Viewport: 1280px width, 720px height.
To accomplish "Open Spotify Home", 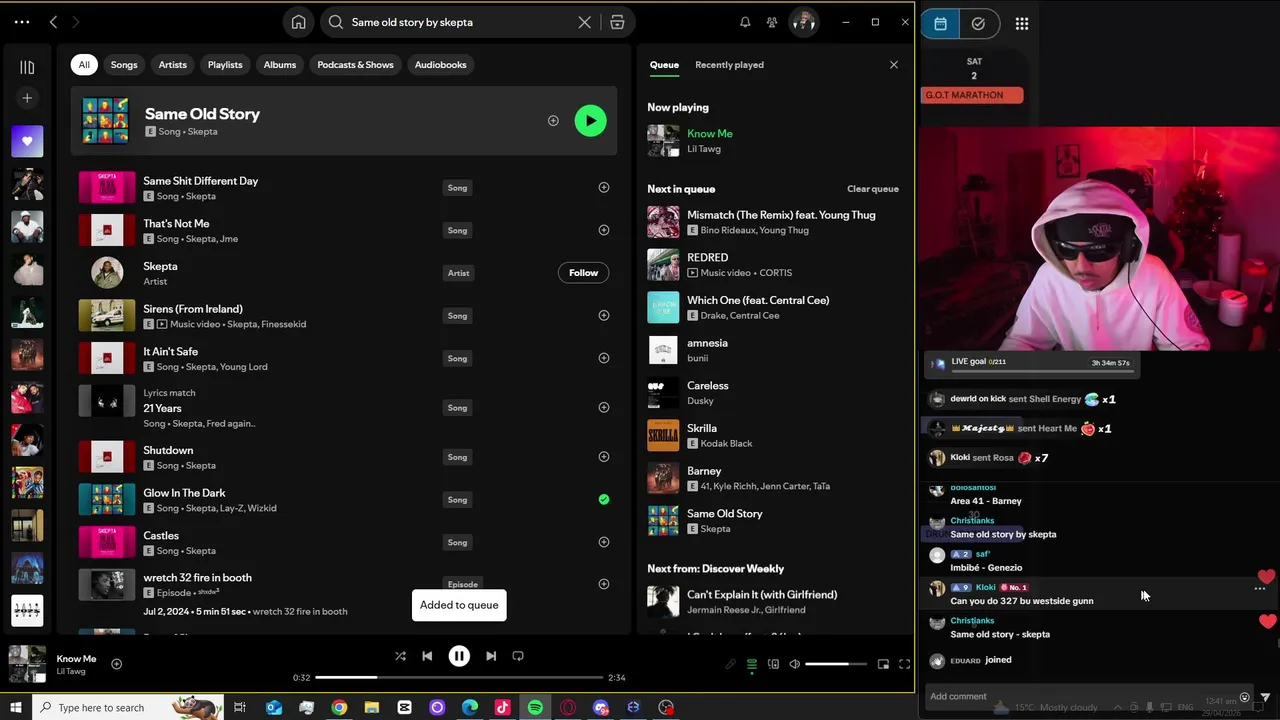I will (x=298, y=22).
